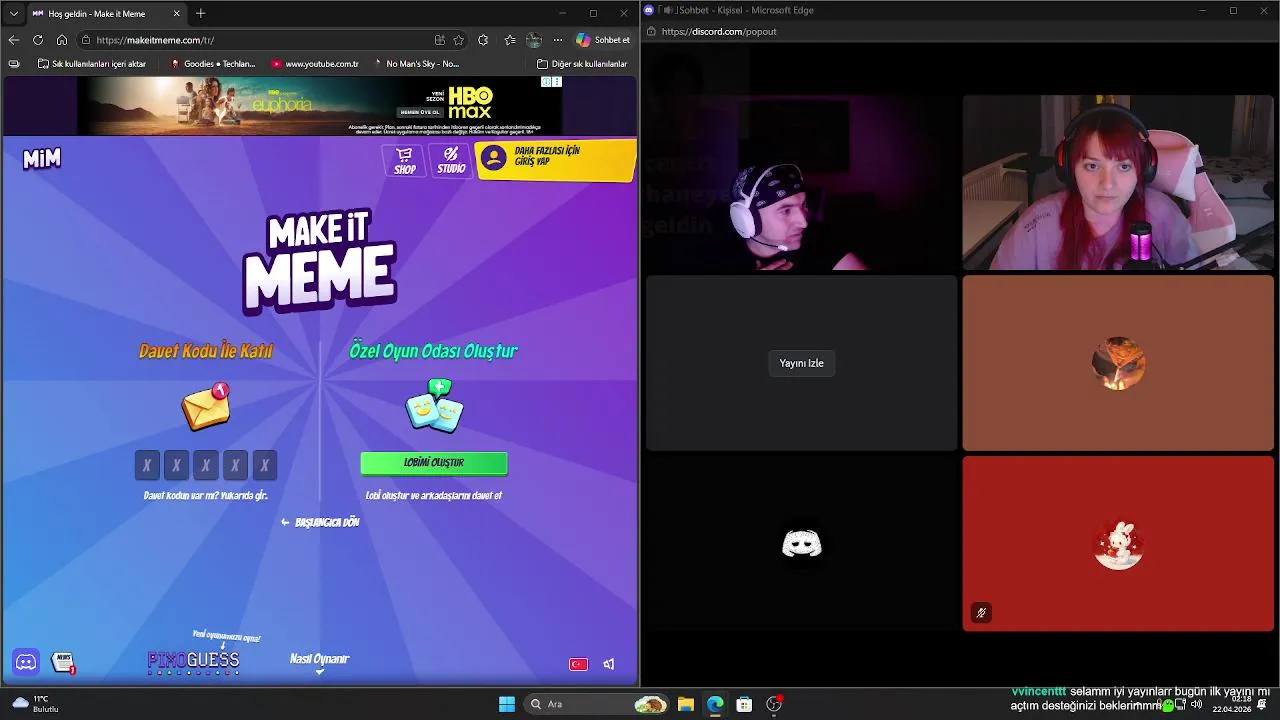Click BAŞLANGICA DÖN link
The height and width of the screenshot is (720, 1280).
click(320, 522)
